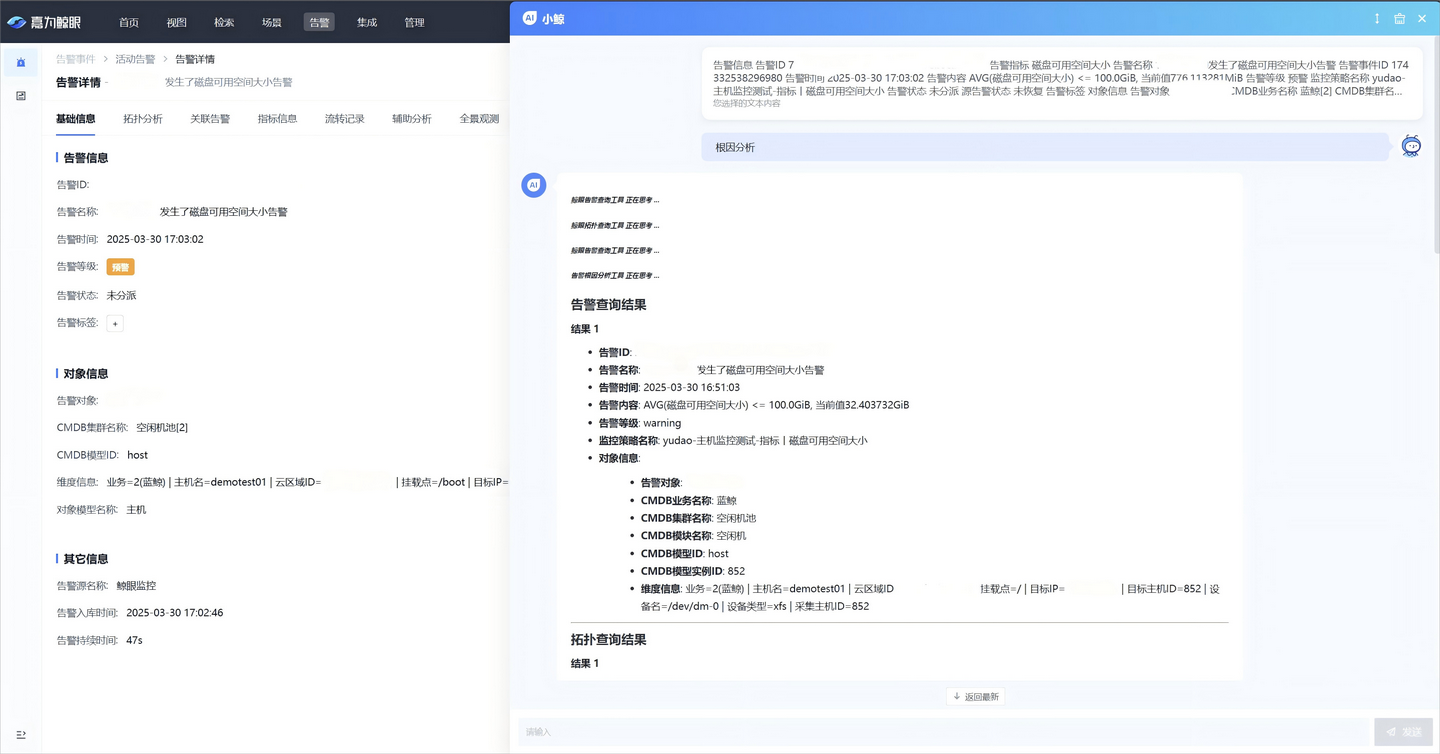This screenshot has height=754, width=1440.
Task: Click the 告警信息 section heading
Action: [x=85, y=158]
